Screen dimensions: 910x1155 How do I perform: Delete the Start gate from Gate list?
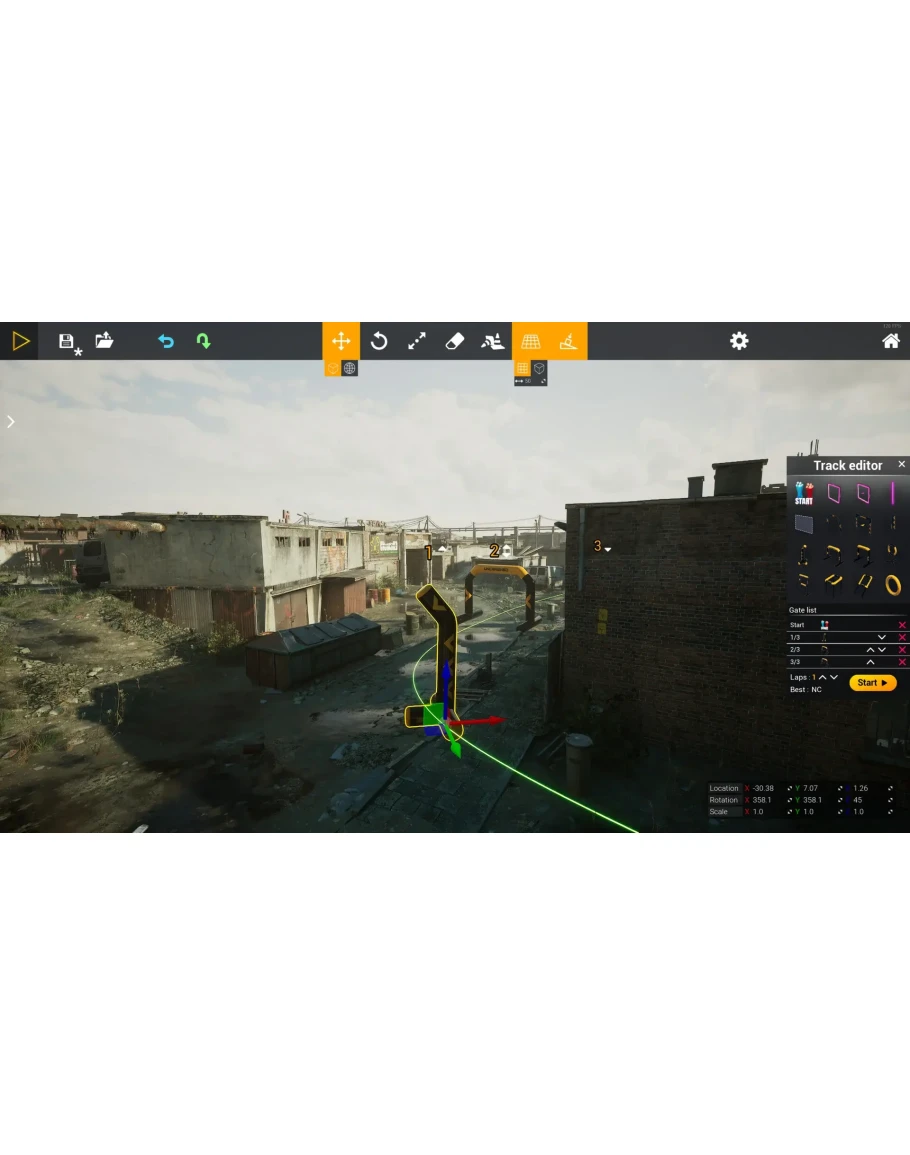click(902, 625)
